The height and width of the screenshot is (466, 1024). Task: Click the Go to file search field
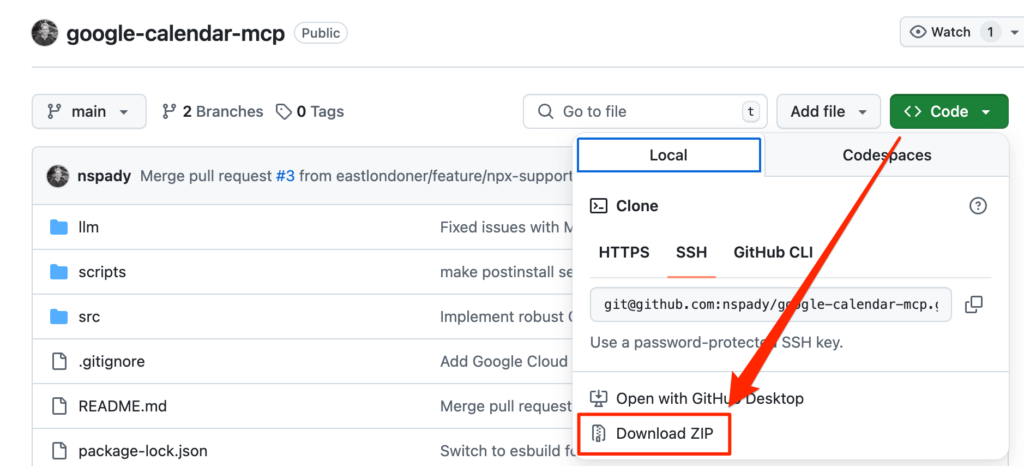[x=645, y=112]
